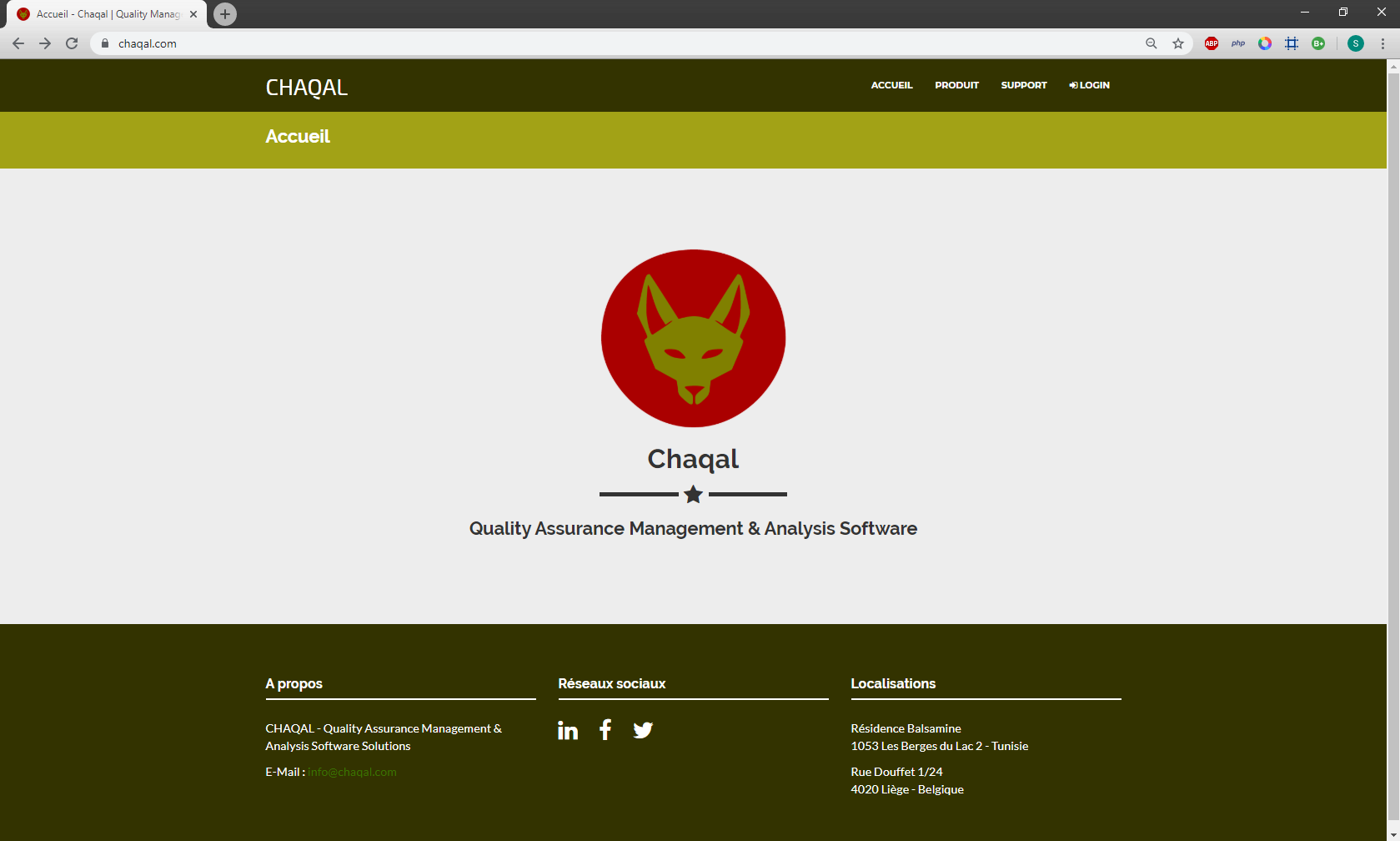Go to the PRODUIT menu item
This screenshot has height=841, width=1400.
(956, 85)
